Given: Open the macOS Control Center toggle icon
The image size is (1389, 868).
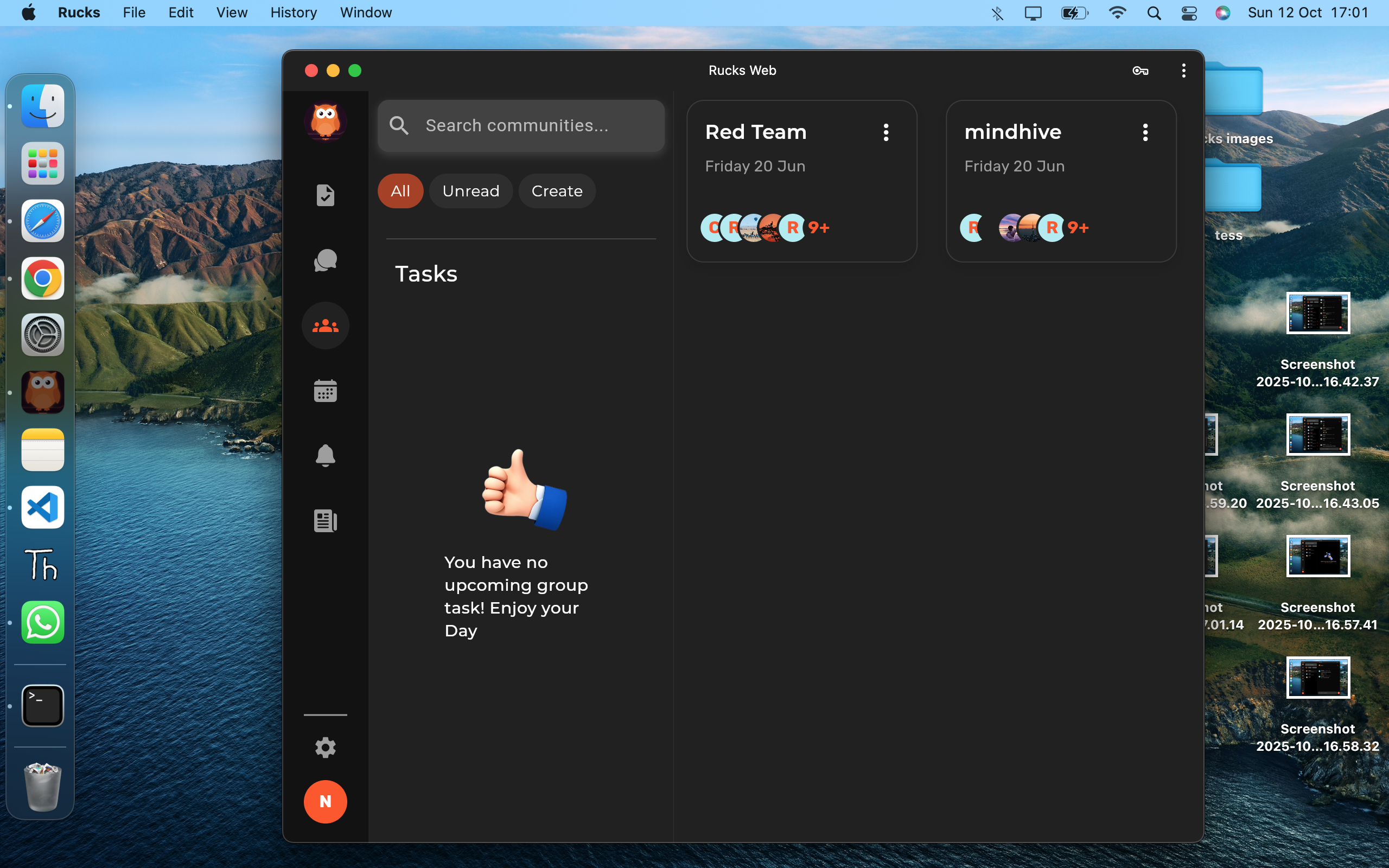Looking at the screenshot, I should [1189, 12].
